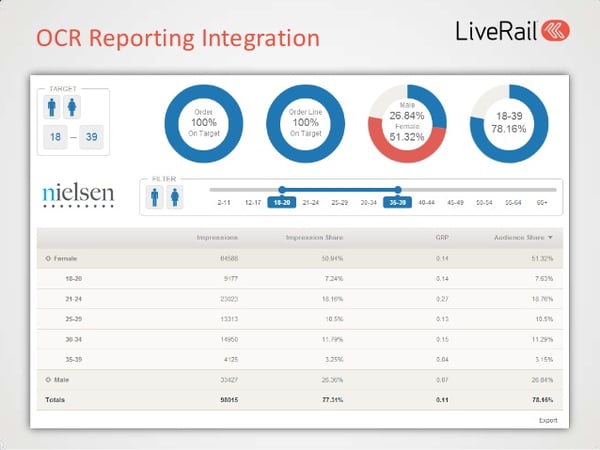600x450 pixels.
Task: Select the 55-64 age range label
Action: pos(513,202)
